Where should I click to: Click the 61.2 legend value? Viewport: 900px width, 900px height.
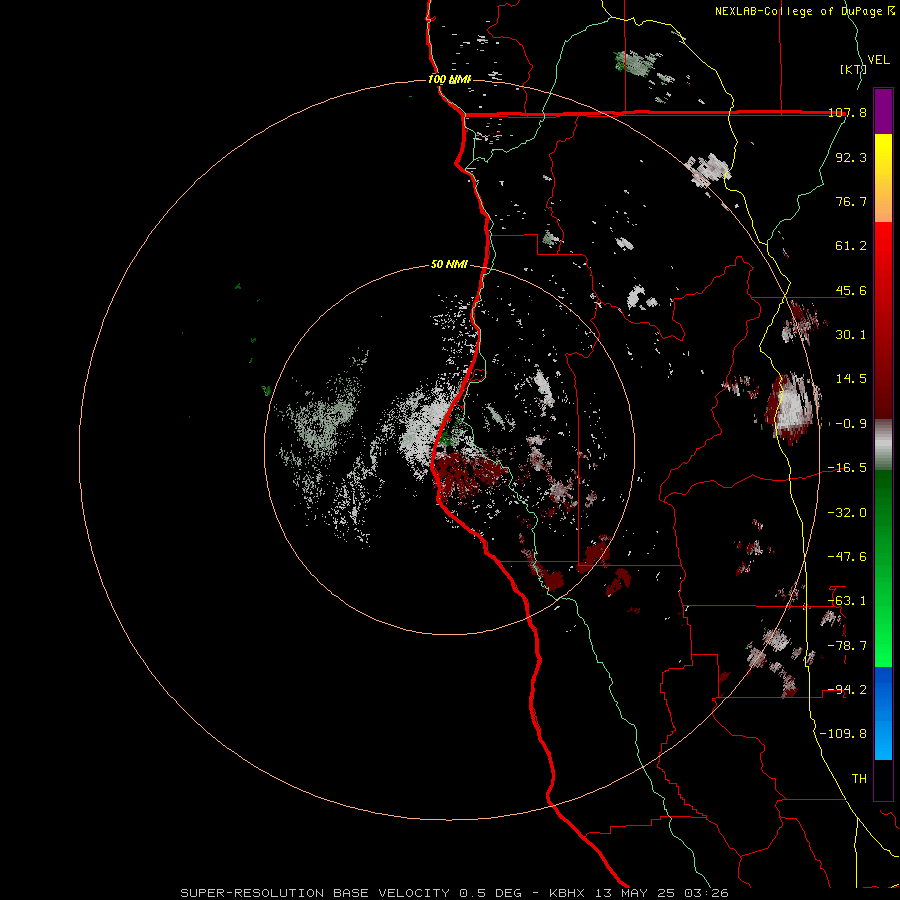[x=851, y=246]
